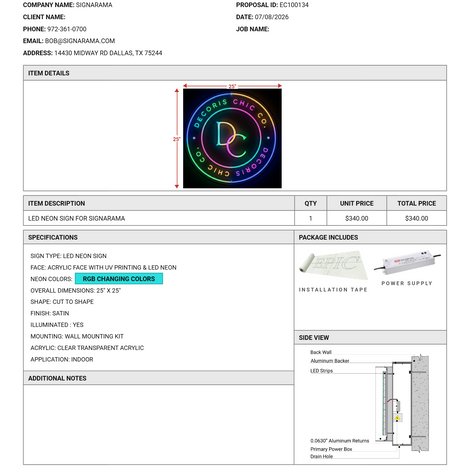Click the power supply image
470x470 pixels.
(407, 262)
